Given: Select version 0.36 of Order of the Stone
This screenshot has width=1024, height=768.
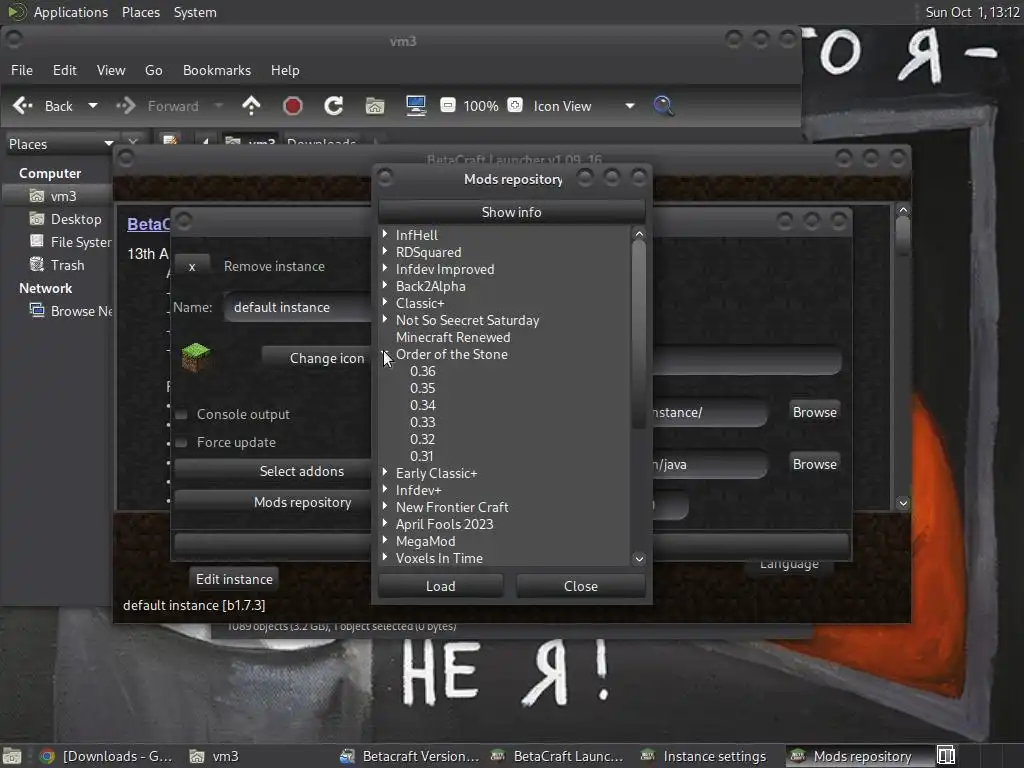Looking at the screenshot, I should (x=423, y=371).
